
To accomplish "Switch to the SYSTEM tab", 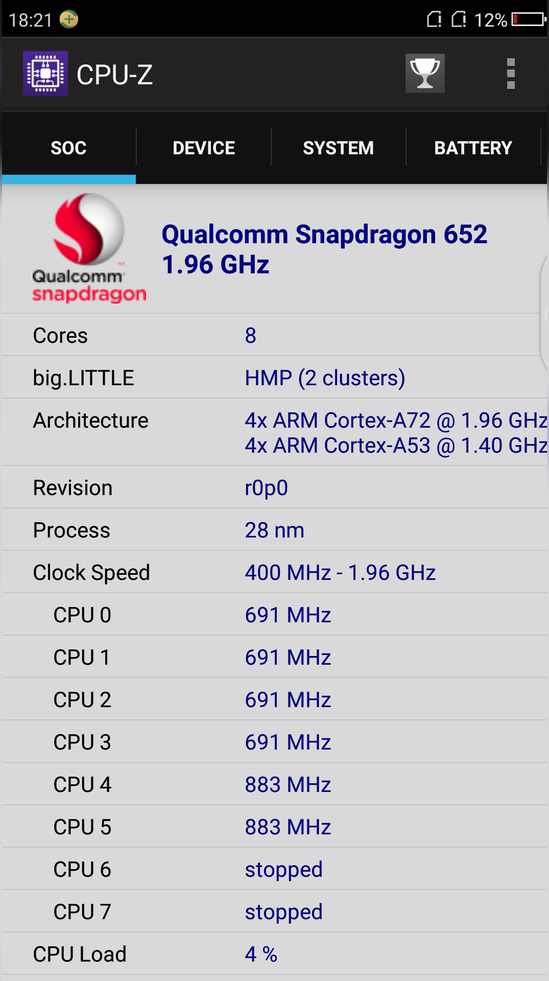I will [338, 148].
